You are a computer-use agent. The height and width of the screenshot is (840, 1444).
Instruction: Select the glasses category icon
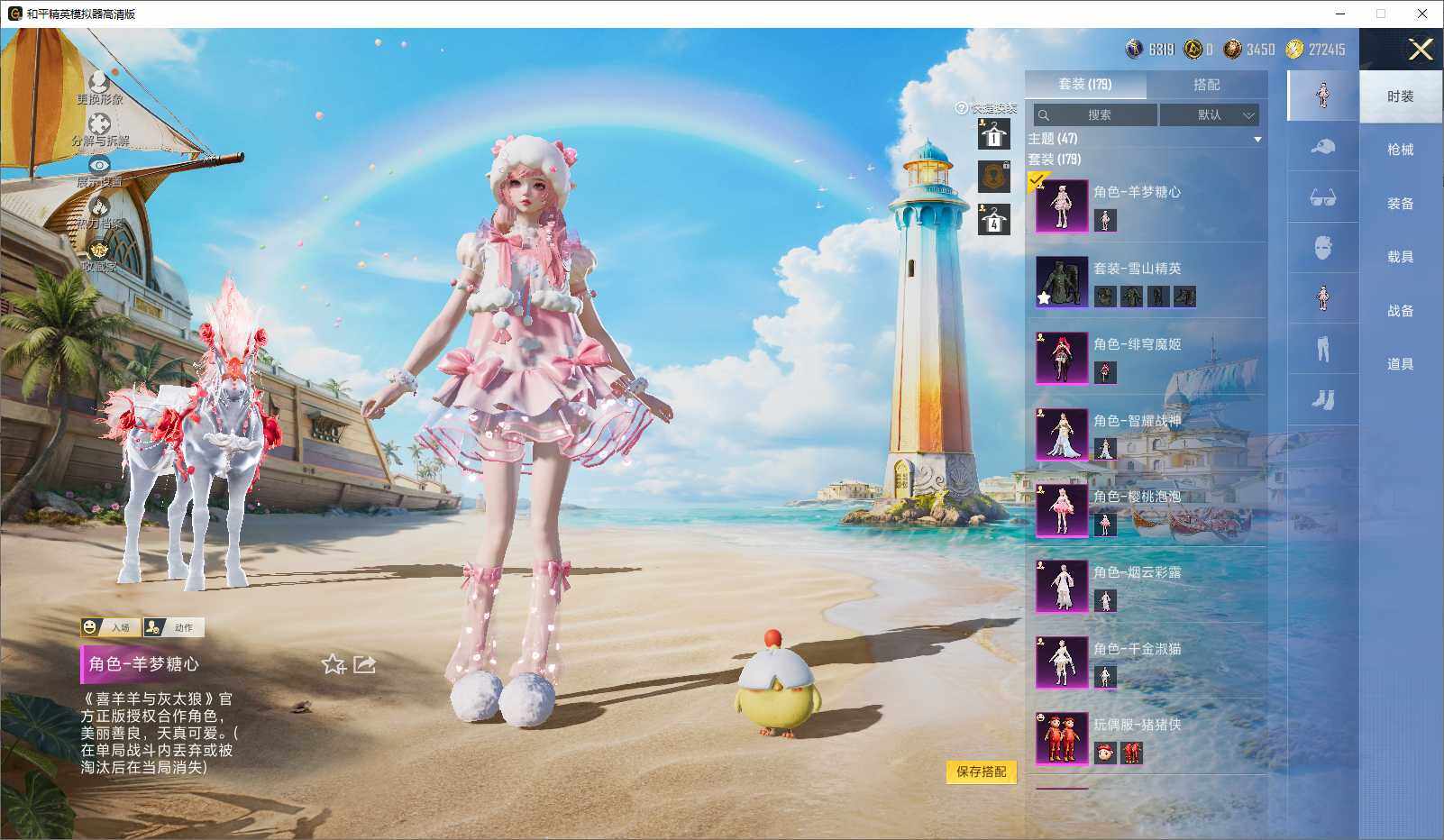1322,196
